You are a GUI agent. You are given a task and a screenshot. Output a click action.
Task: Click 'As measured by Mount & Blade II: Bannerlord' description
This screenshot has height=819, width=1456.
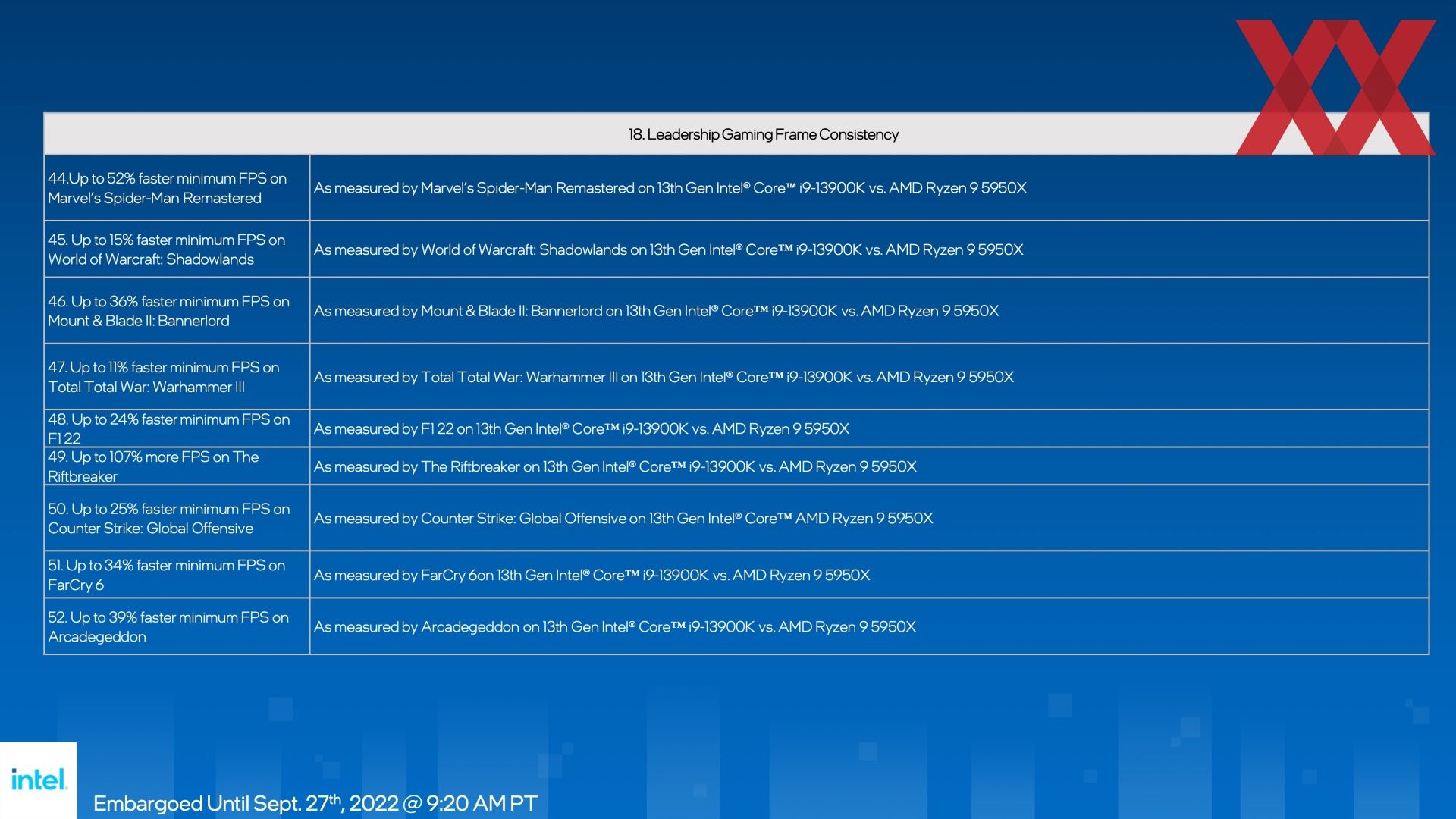pyautogui.click(x=657, y=311)
